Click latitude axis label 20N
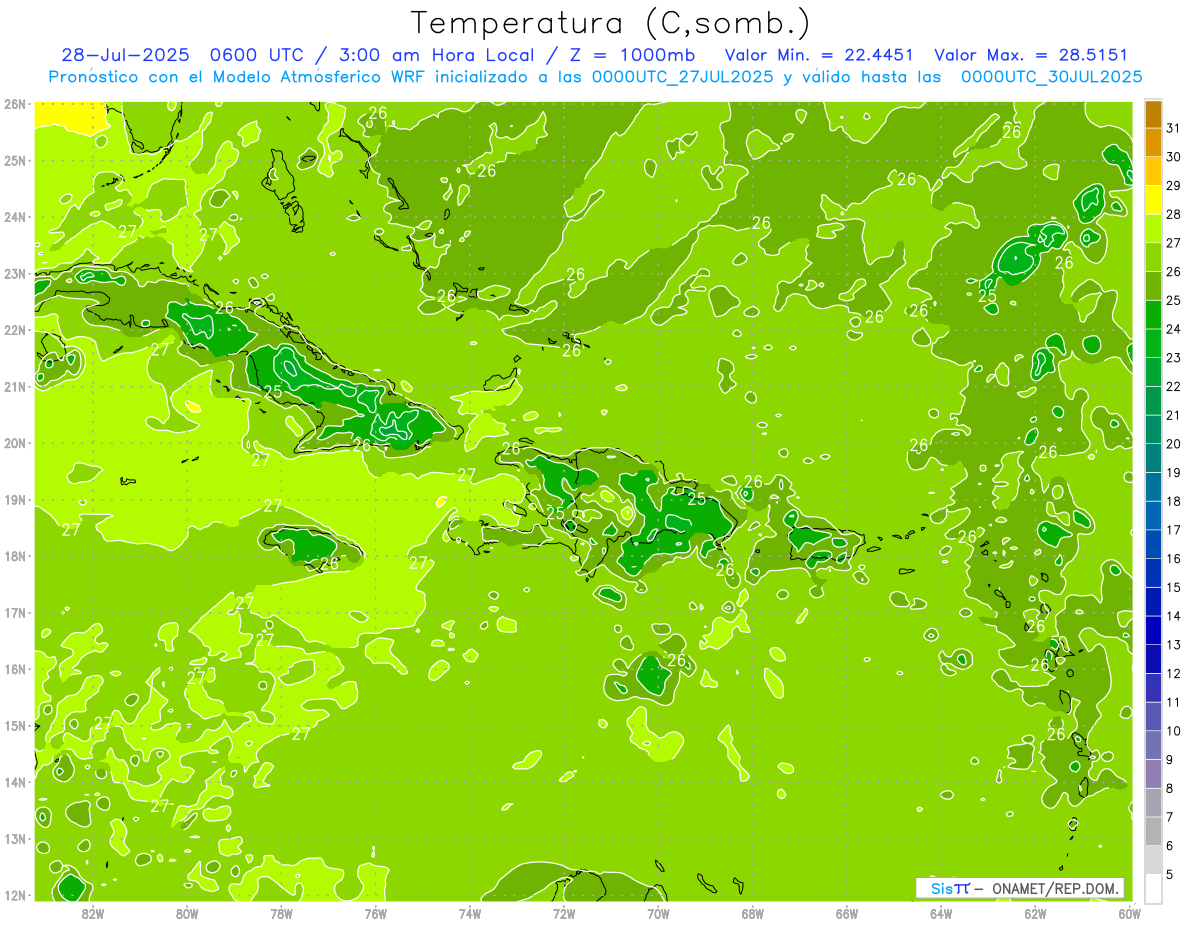This screenshot has width=1200, height=927. [16, 443]
